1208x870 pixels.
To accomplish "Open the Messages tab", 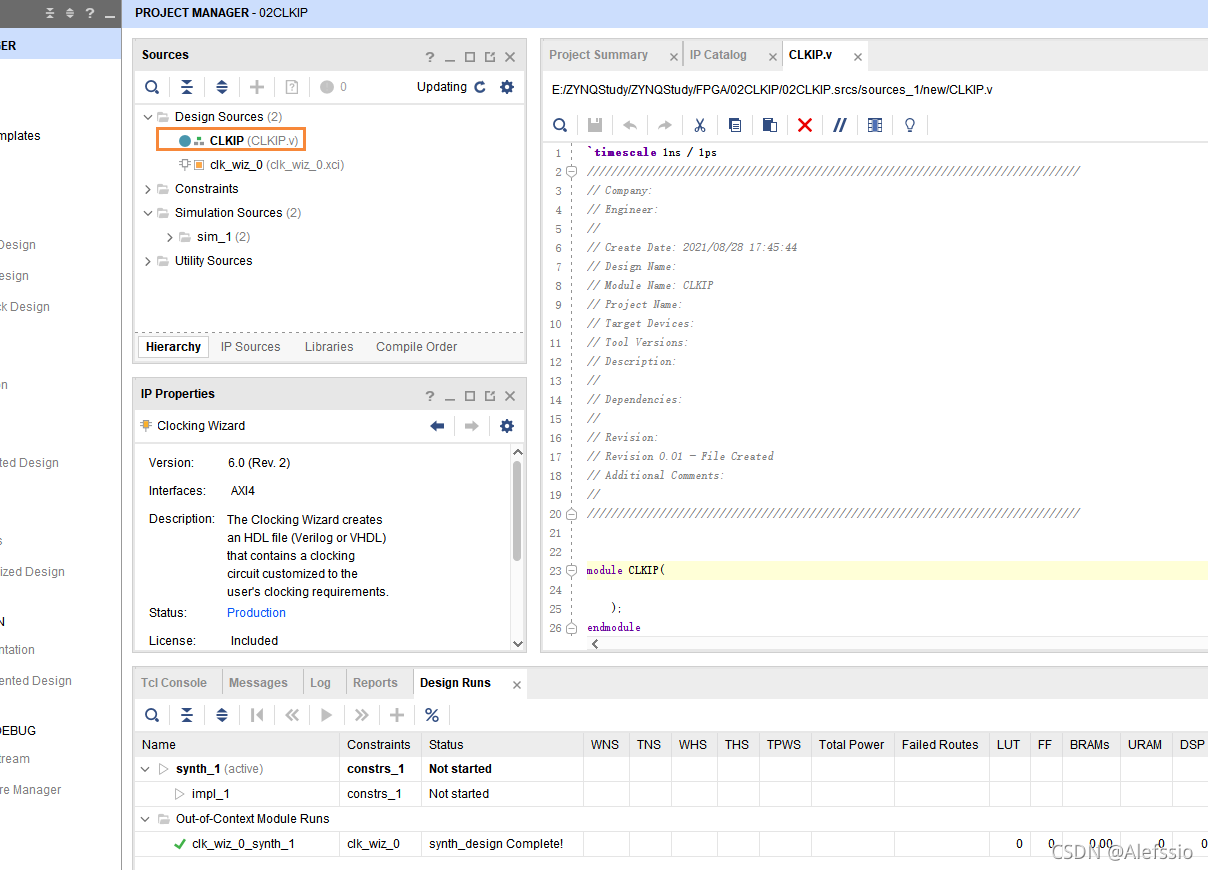I will 258,683.
